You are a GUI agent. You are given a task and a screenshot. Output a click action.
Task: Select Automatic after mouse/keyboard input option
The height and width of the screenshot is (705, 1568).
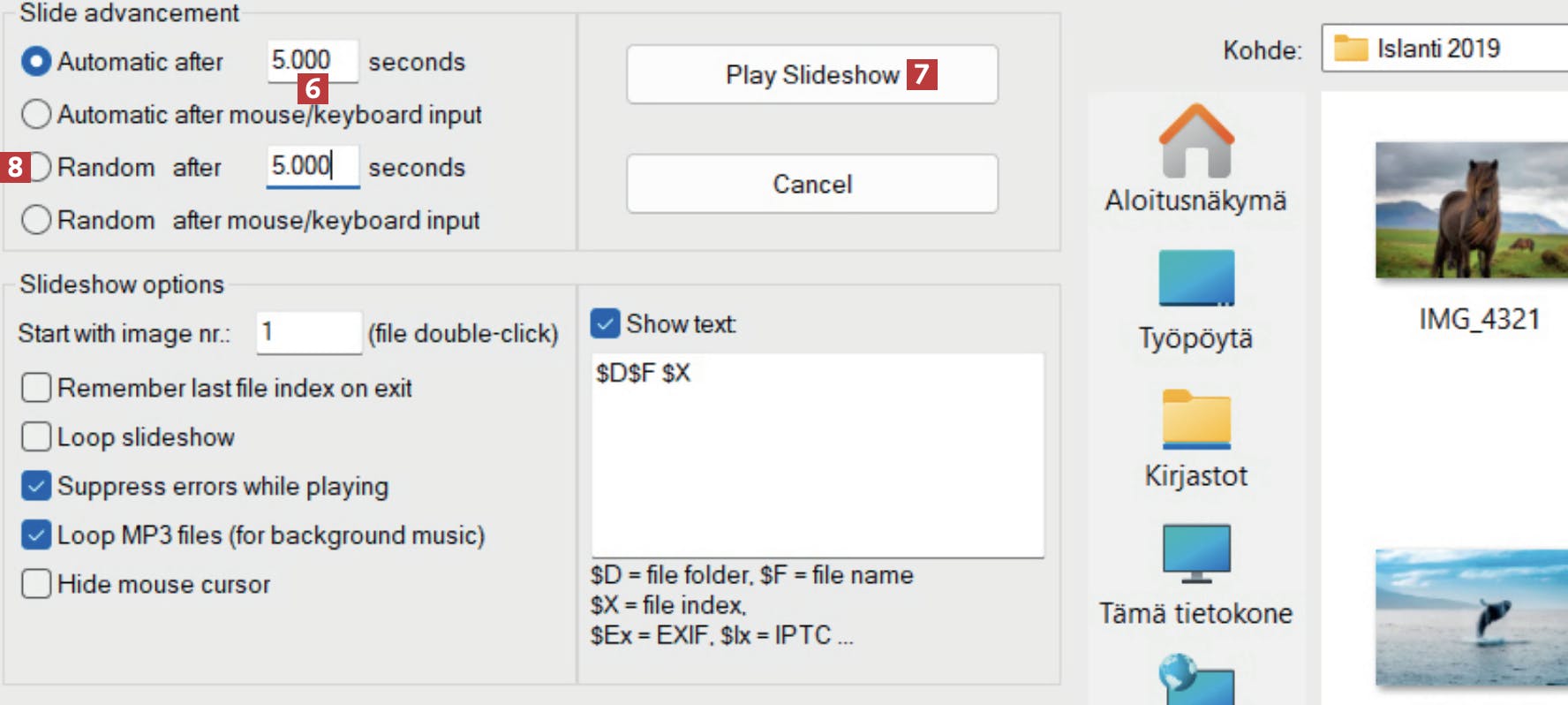(x=36, y=114)
